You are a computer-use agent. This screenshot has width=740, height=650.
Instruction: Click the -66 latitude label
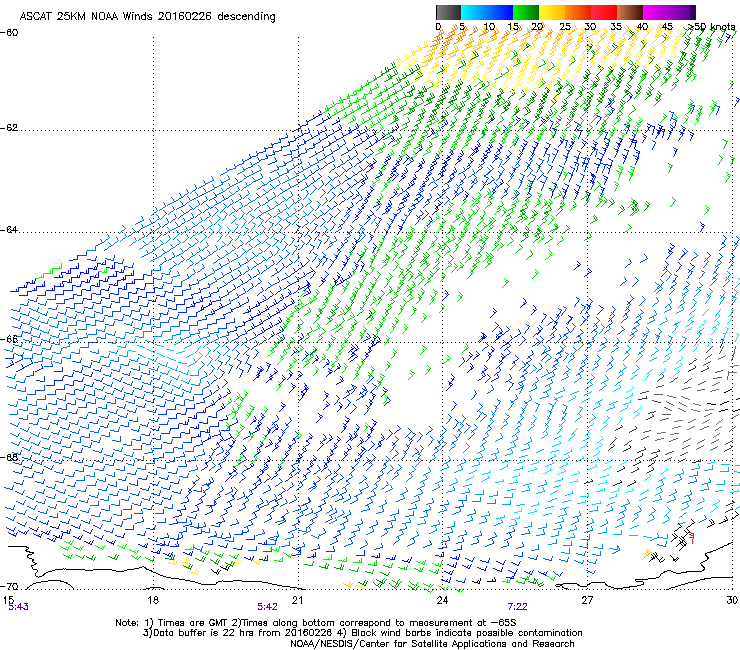9,339
